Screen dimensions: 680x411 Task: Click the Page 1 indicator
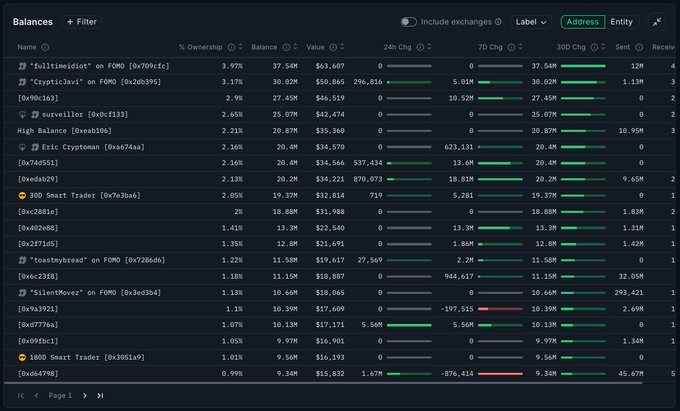60,395
